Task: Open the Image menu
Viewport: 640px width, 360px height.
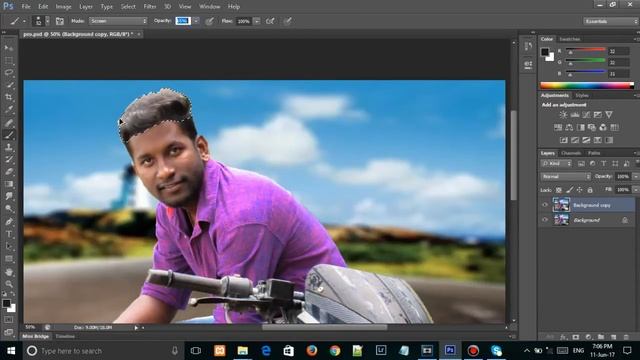Action: click(x=63, y=7)
